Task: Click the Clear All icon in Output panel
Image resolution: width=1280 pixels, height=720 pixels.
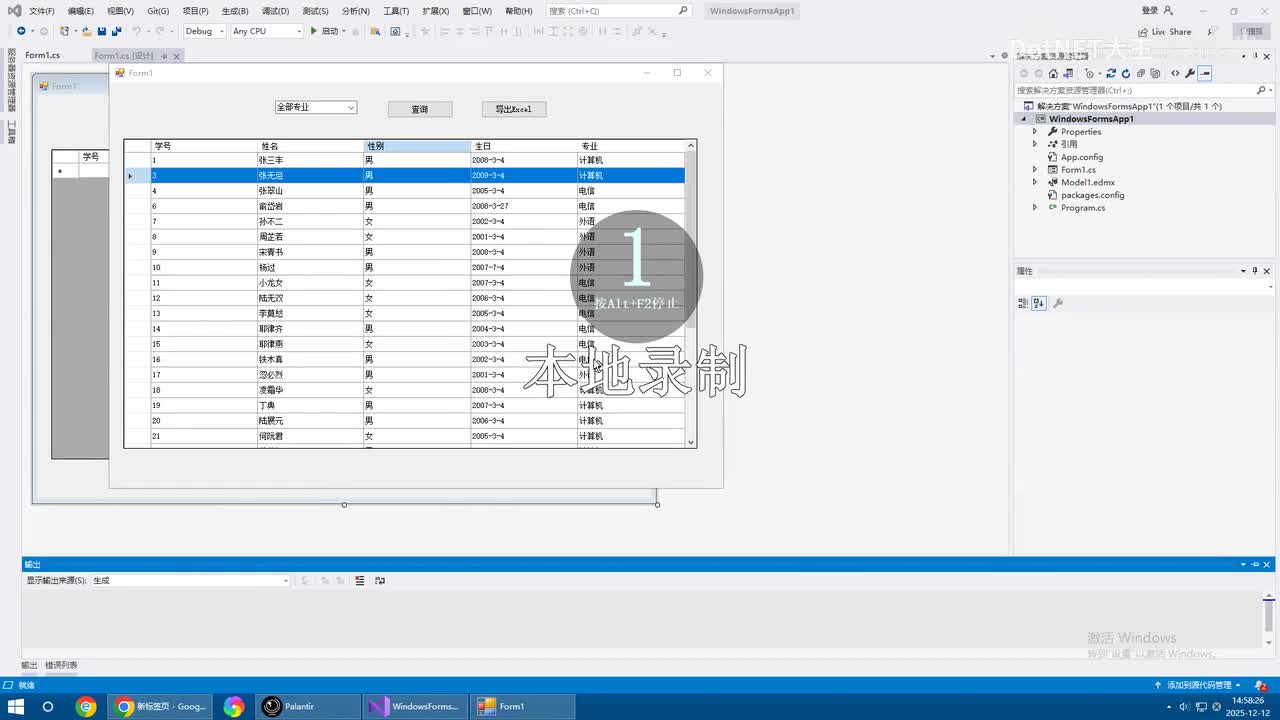Action: [x=359, y=580]
